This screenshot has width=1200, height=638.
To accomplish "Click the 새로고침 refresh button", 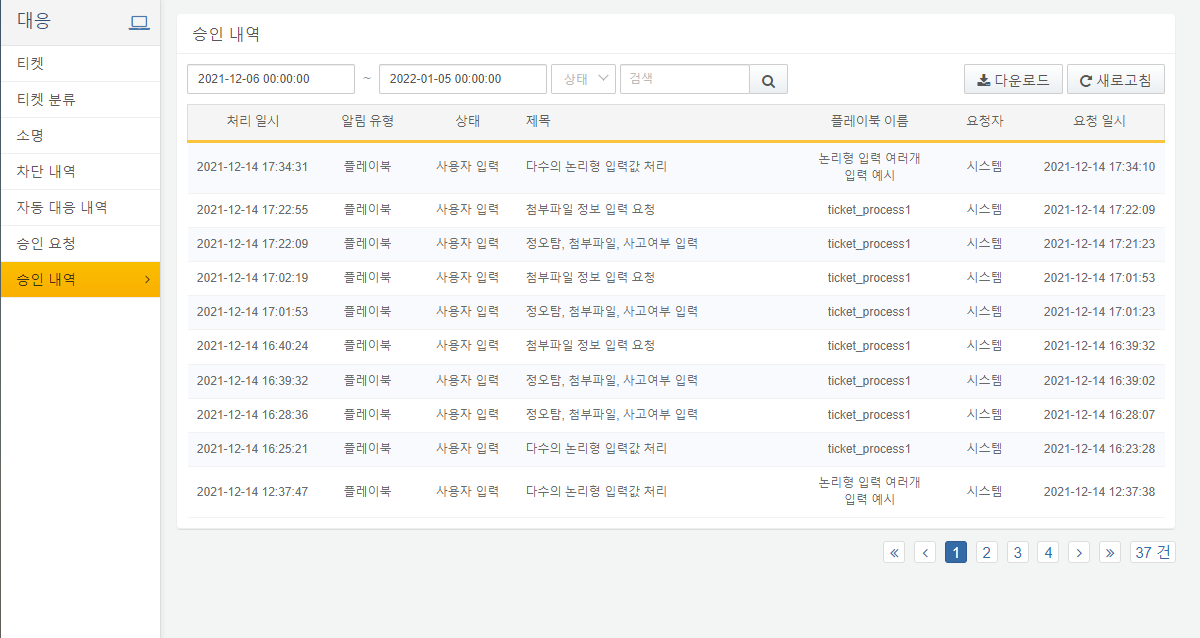I will pyautogui.click(x=1116, y=80).
